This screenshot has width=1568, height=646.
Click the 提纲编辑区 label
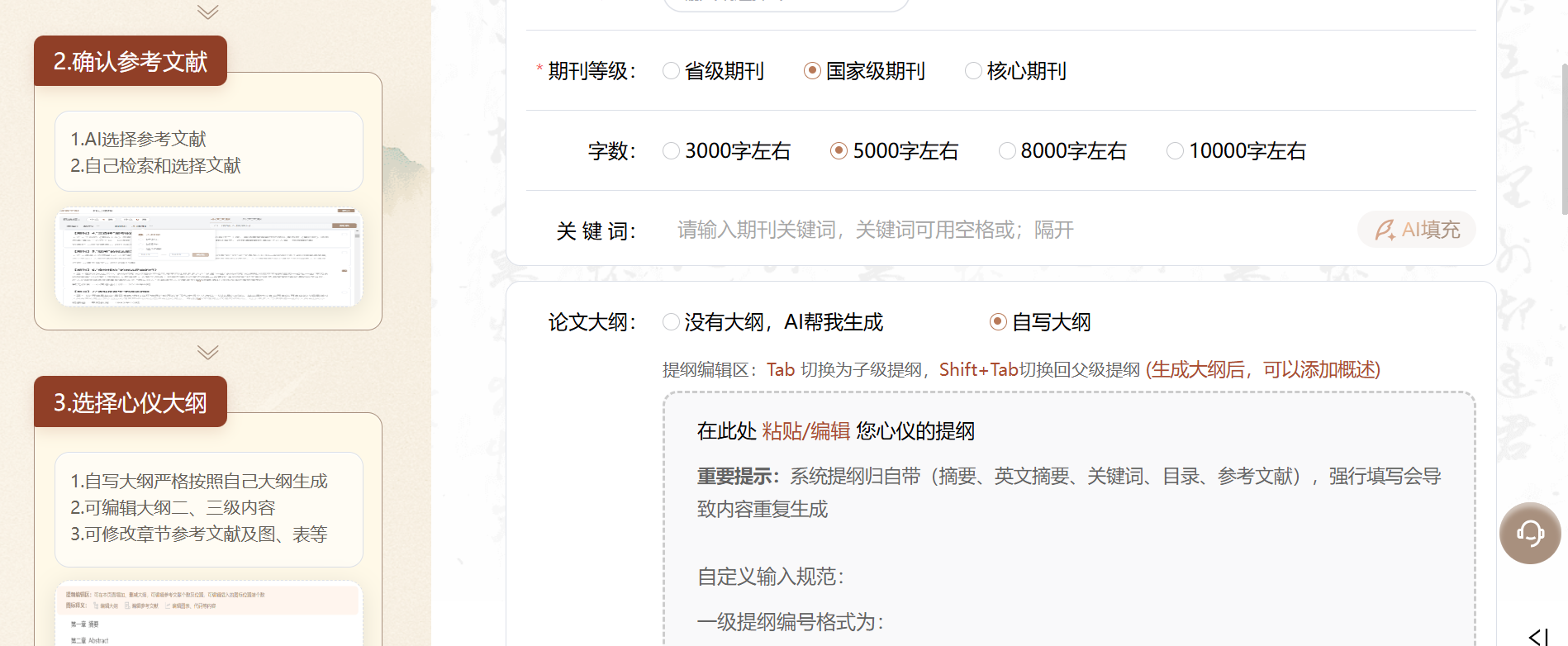pos(709,369)
